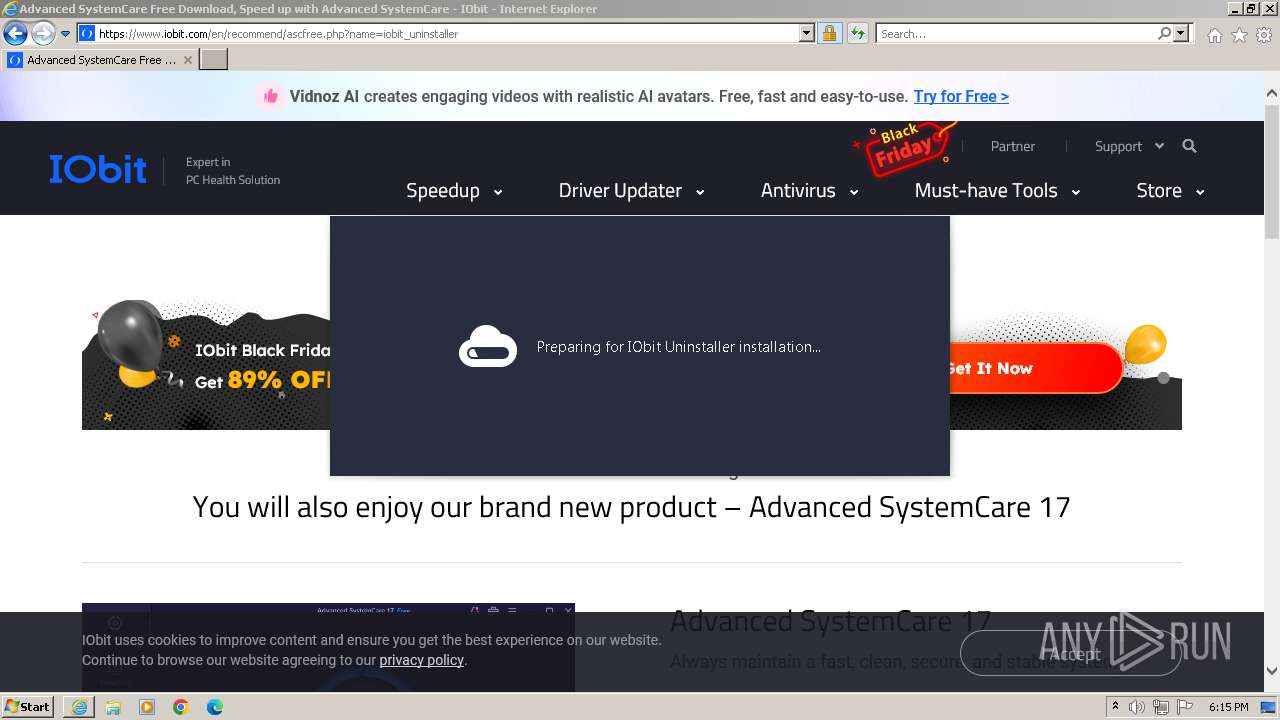The width and height of the screenshot is (1280, 720).
Task: Click the URL address bar
Action: click(446, 34)
